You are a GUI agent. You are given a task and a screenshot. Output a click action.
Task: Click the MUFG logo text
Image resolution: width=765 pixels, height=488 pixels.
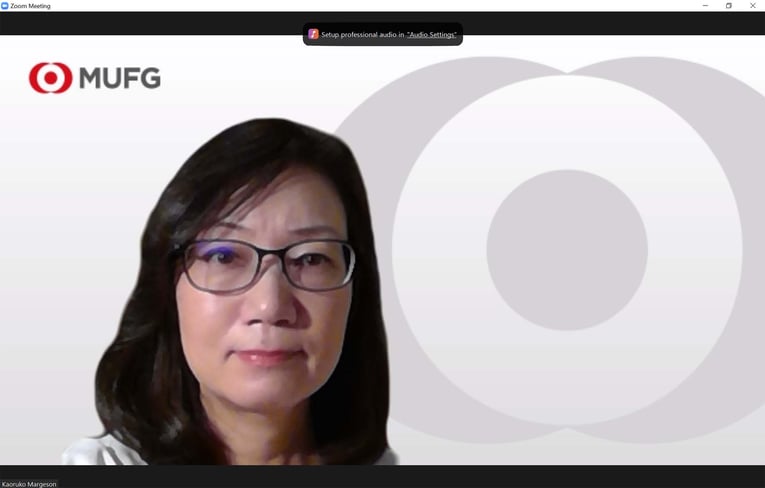point(119,78)
